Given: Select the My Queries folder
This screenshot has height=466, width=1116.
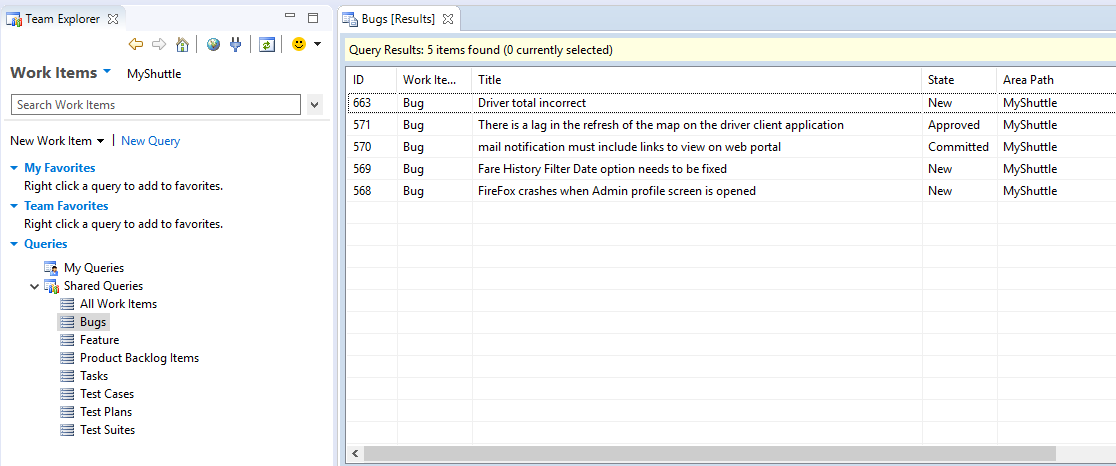Looking at the screenshot, I should tap(94, 268).
